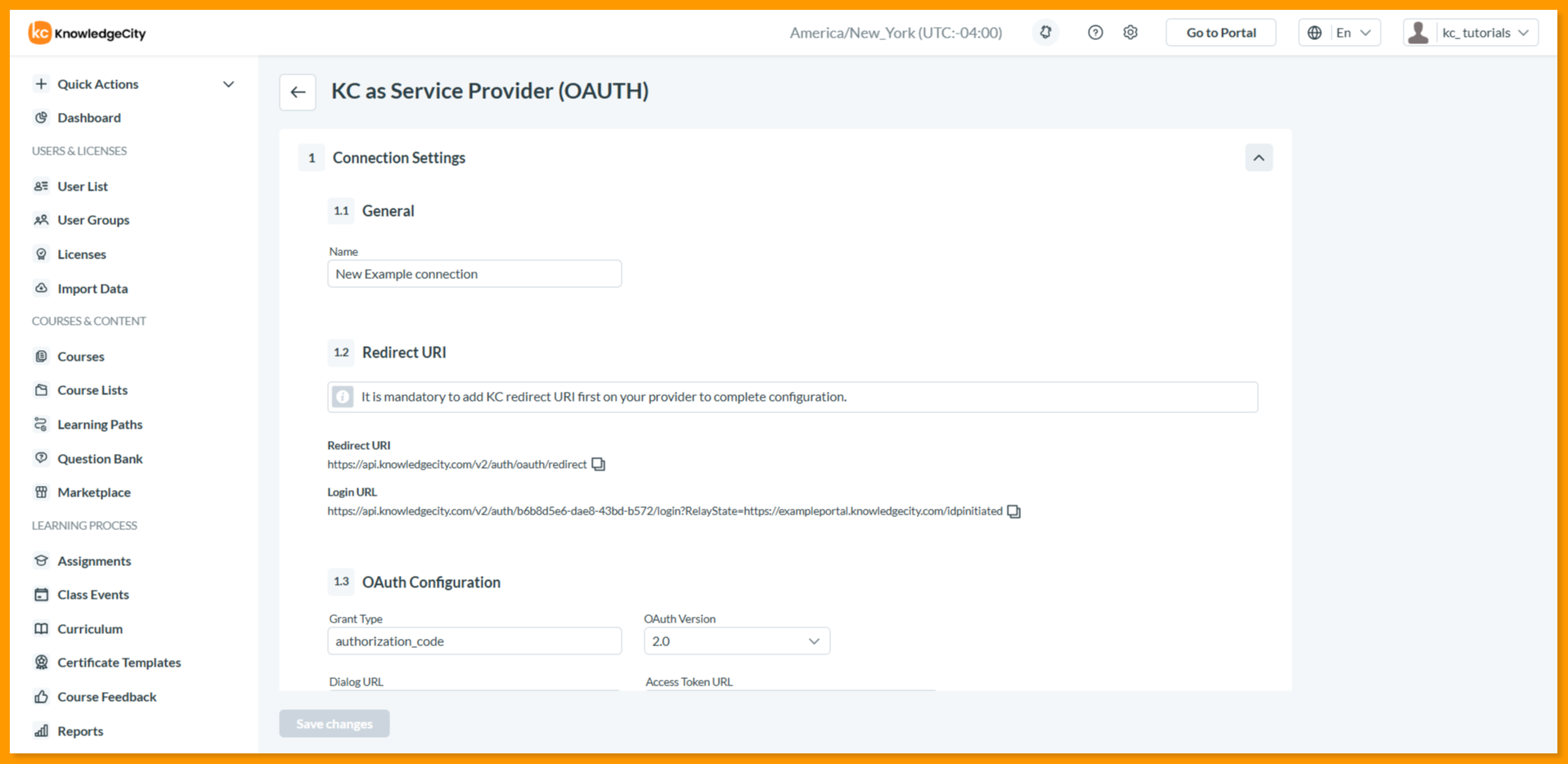Open the settings gear icon
The image size is (1568, 764).
tap(1130, 33)
